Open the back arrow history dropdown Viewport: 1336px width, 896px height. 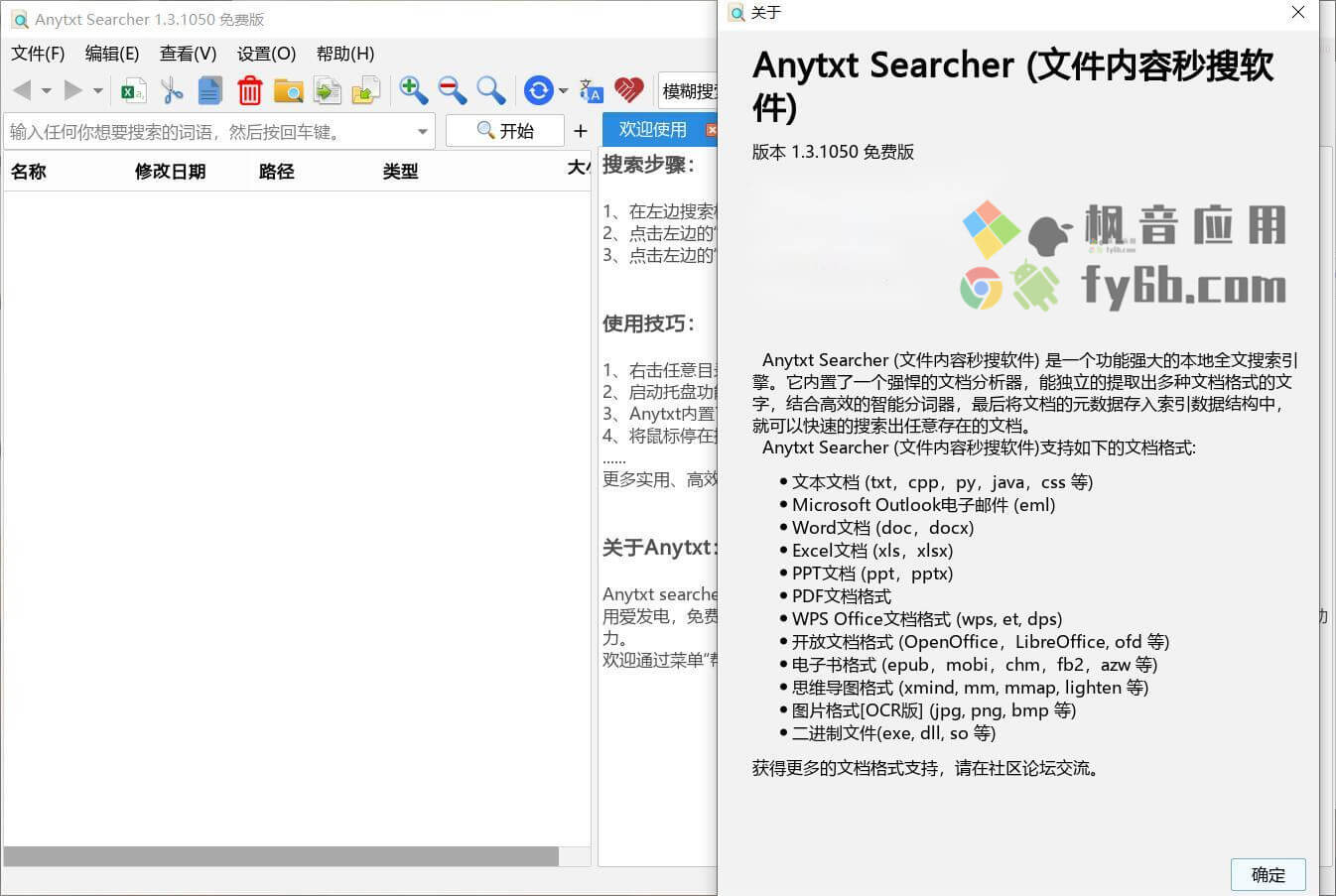(x=46, y=91)
